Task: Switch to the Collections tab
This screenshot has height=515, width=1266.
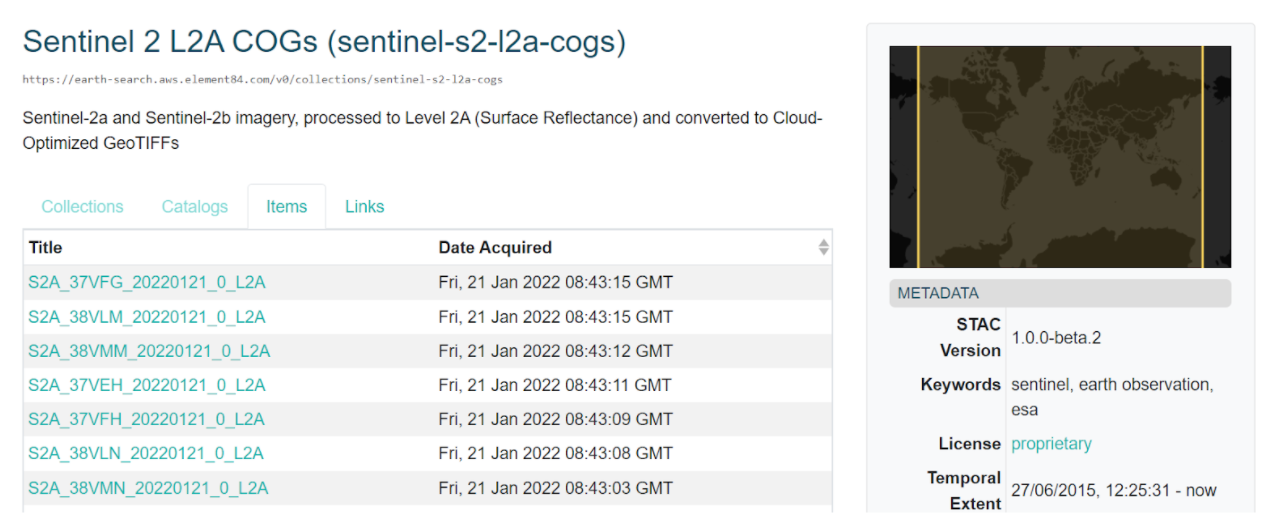Action: 82,207
